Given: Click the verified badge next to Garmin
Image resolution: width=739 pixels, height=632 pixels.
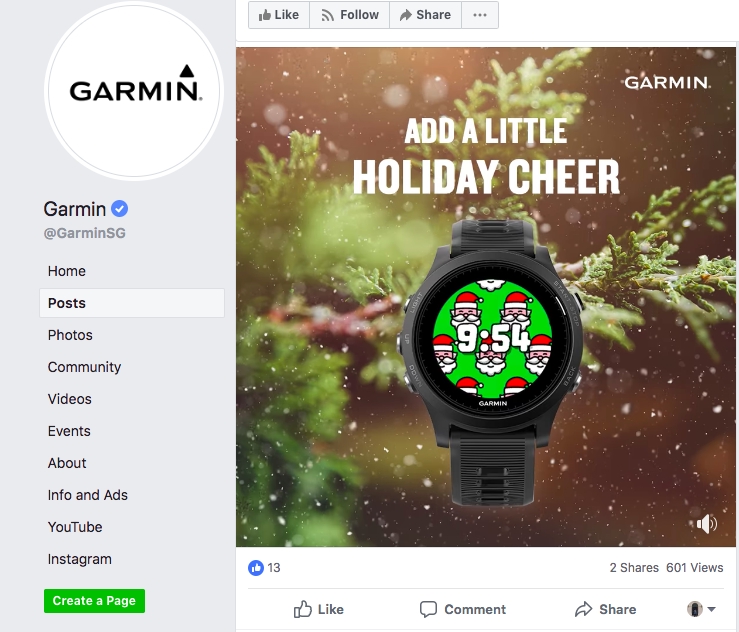Looking at the screenshot, I should coord(119,209).
